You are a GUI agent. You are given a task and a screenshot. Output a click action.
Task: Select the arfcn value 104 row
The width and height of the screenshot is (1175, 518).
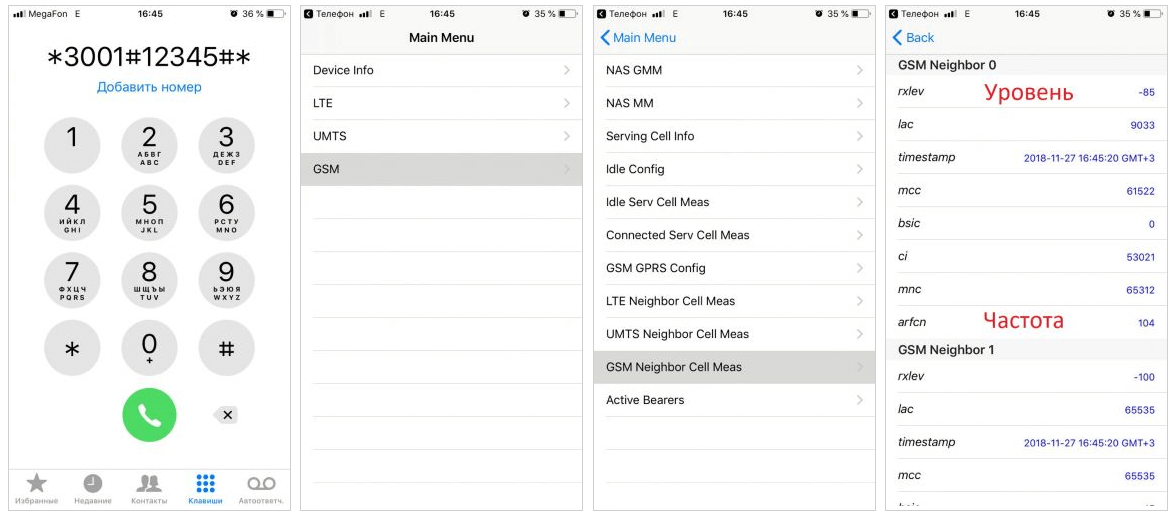pyautogui.click(x=1026, y=322)
